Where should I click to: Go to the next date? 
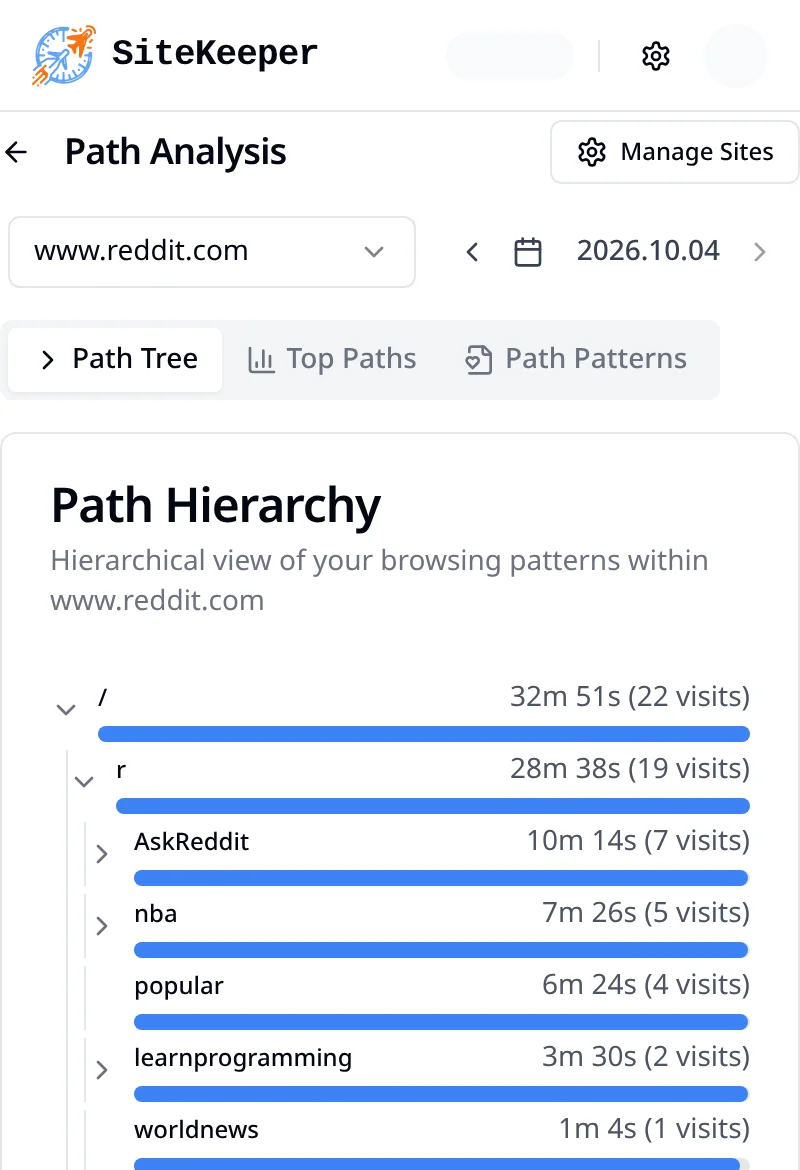[x=760, y=252]
